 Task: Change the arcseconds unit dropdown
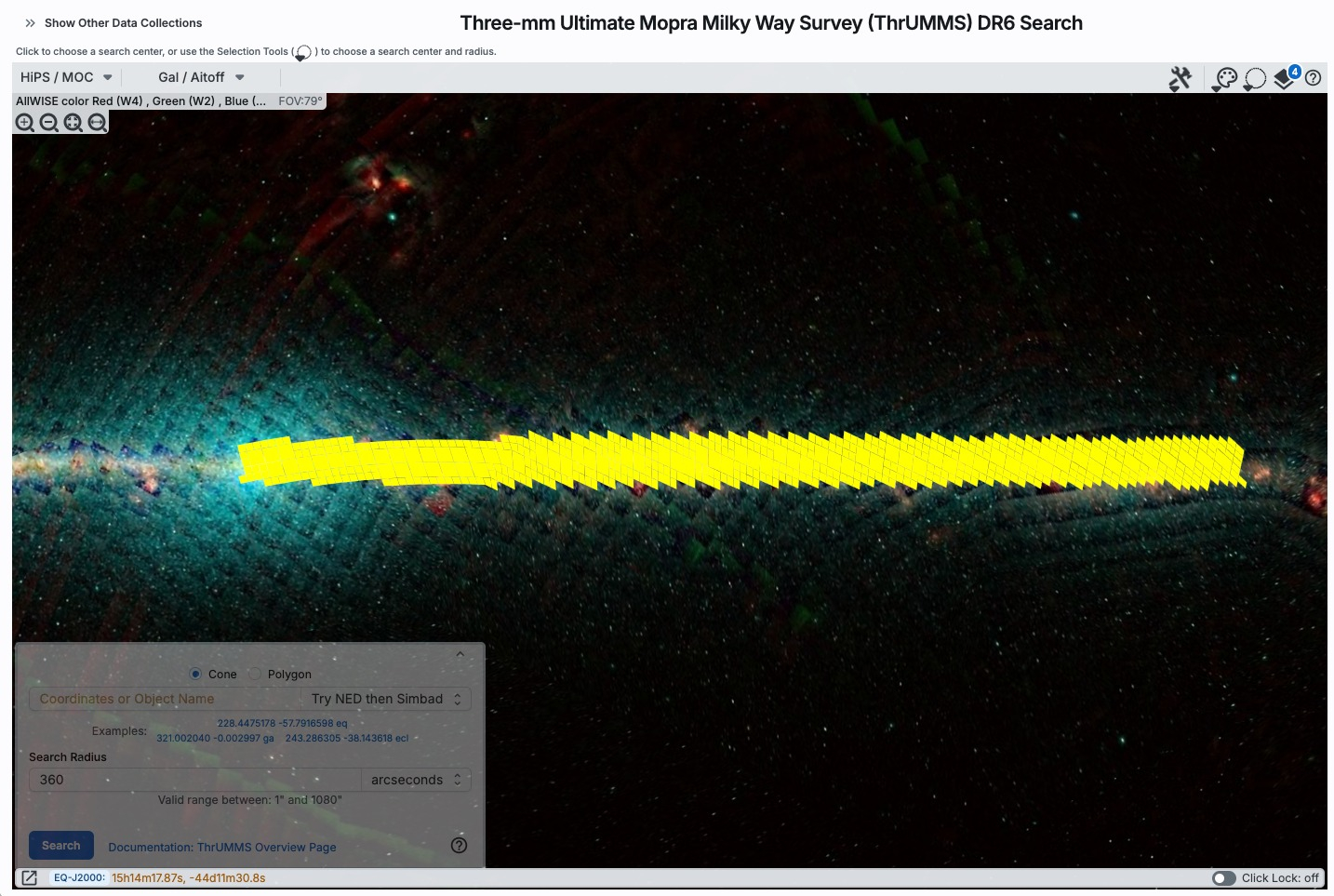[x=416, y=780]
